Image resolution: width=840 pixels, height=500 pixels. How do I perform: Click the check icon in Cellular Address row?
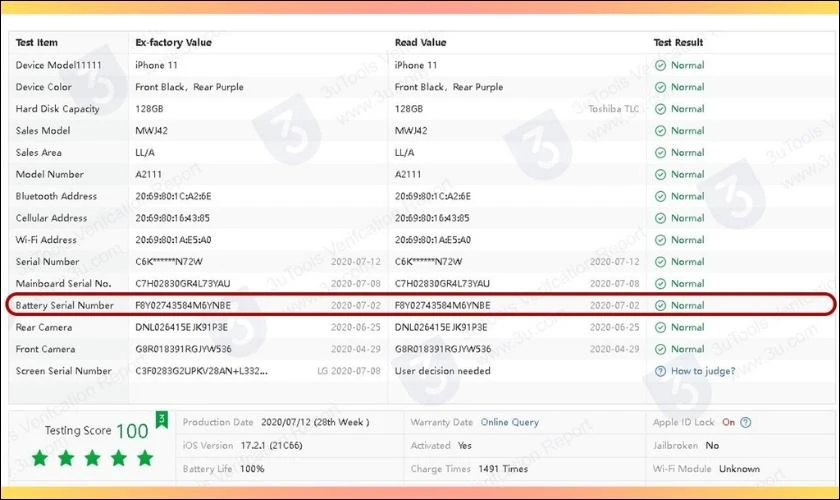coord(660,218)
